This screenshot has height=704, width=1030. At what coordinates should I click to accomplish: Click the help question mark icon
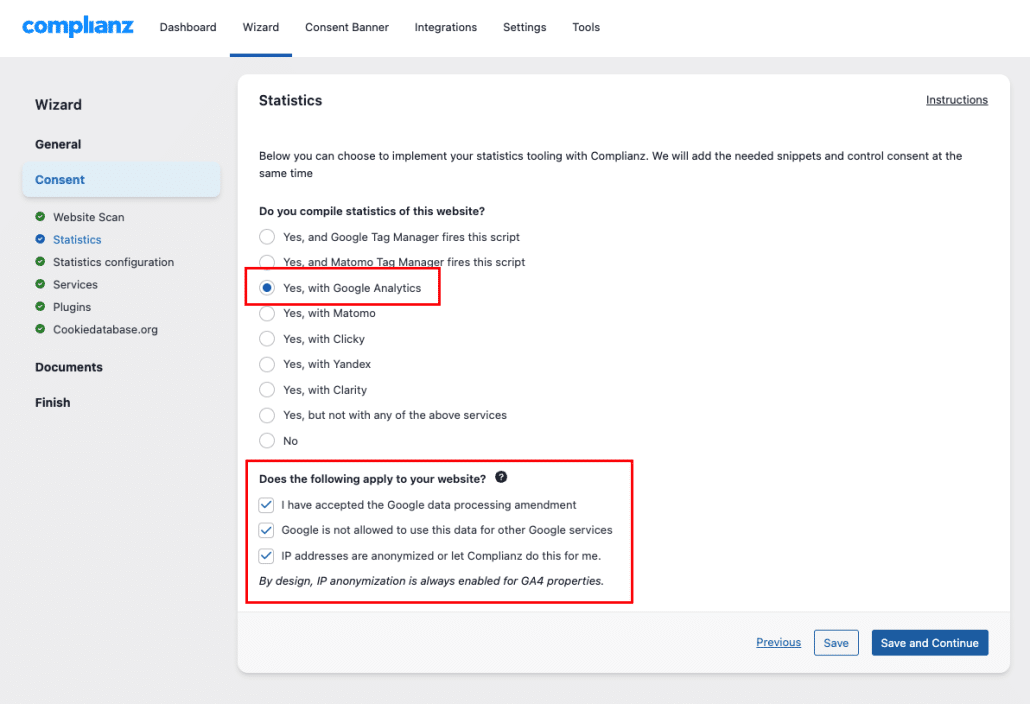click(501, 477)
